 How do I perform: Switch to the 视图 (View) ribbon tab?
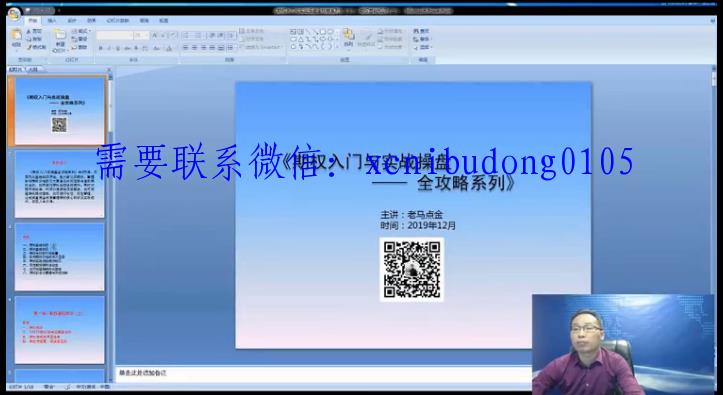click(164, 21)
